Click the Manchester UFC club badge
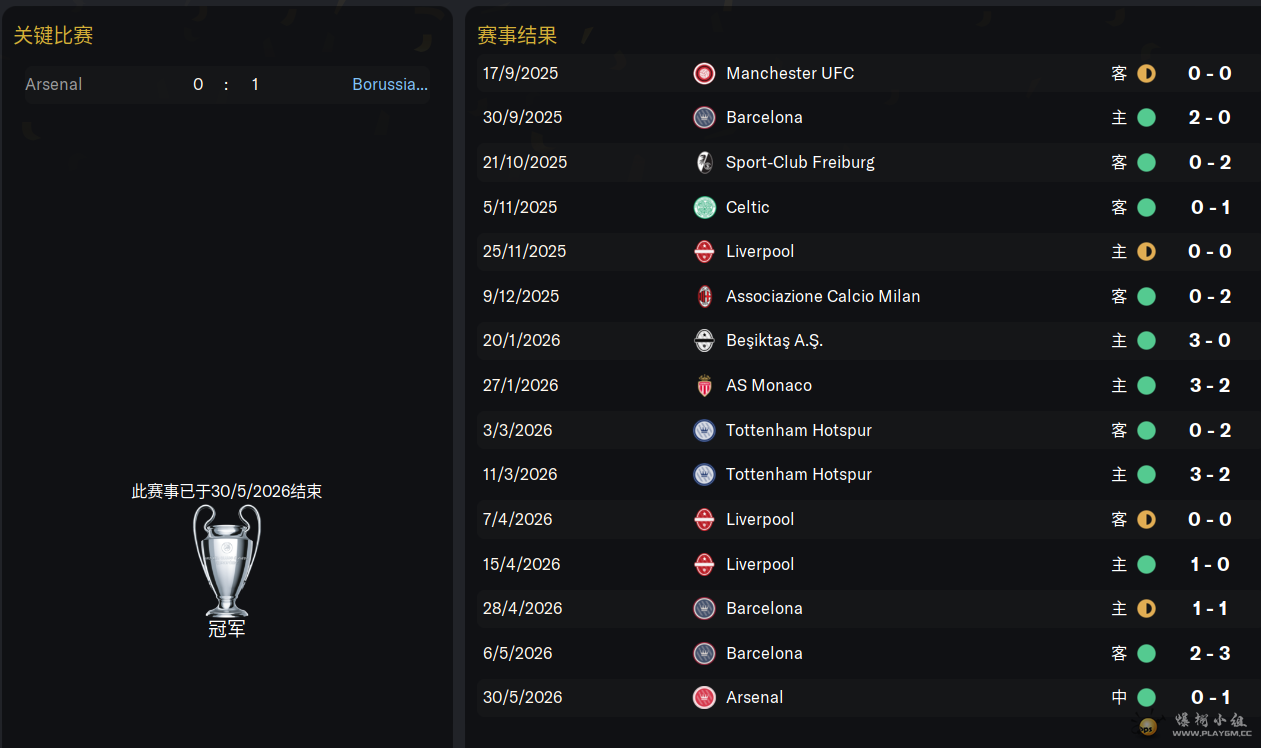Image resolution: width=1261 pixels, height=748 pixels. tap(704, 73)
